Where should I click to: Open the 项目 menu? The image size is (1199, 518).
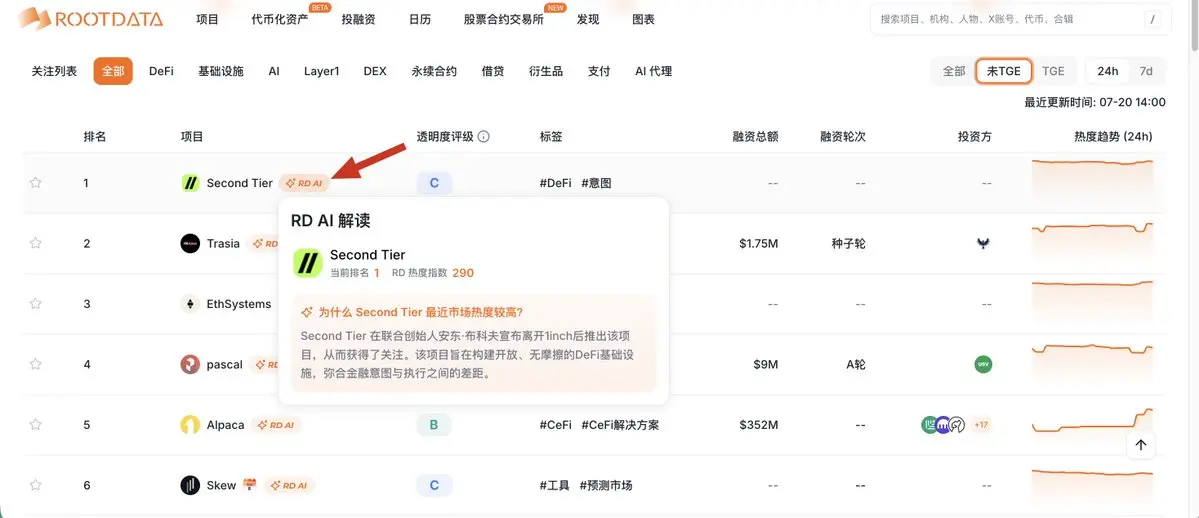pyautogui.click(x=207, y=19)
